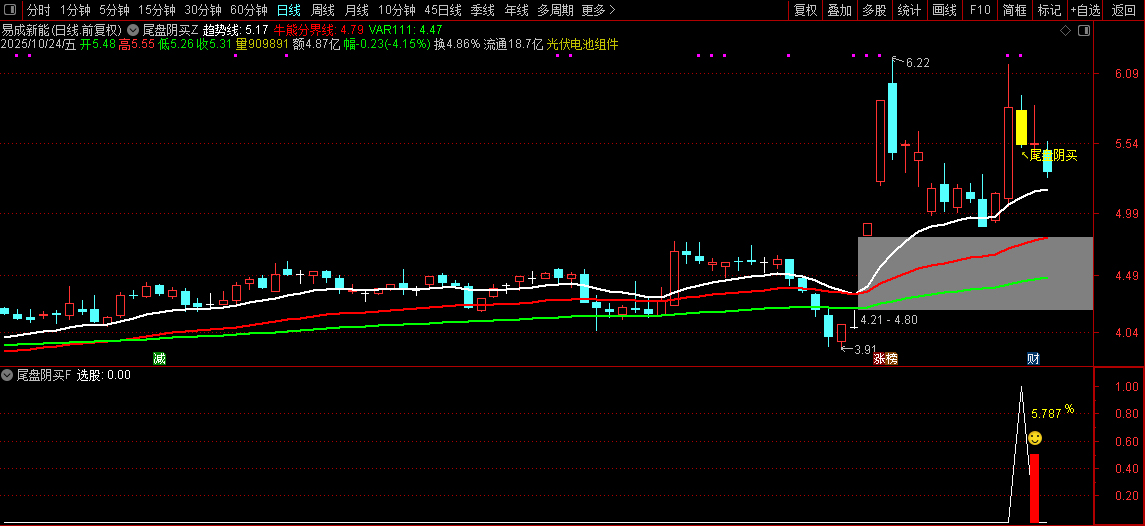Click the 换4.86% turnover value
The height and width of the screenshot is (526, 1145).
457,45
